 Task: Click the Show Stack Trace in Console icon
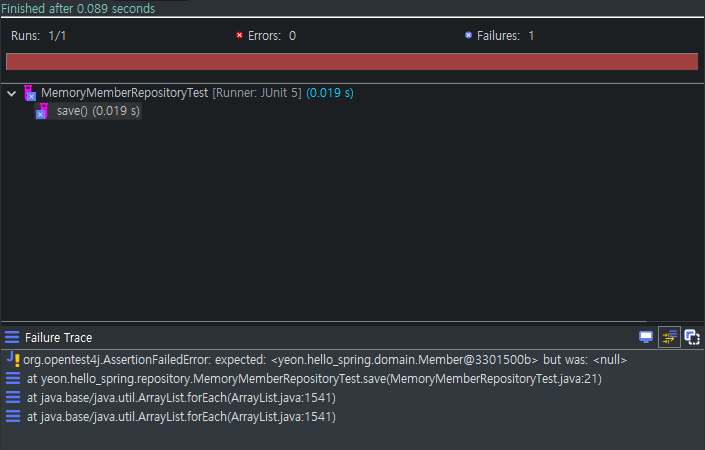click(x=646, y=337)
